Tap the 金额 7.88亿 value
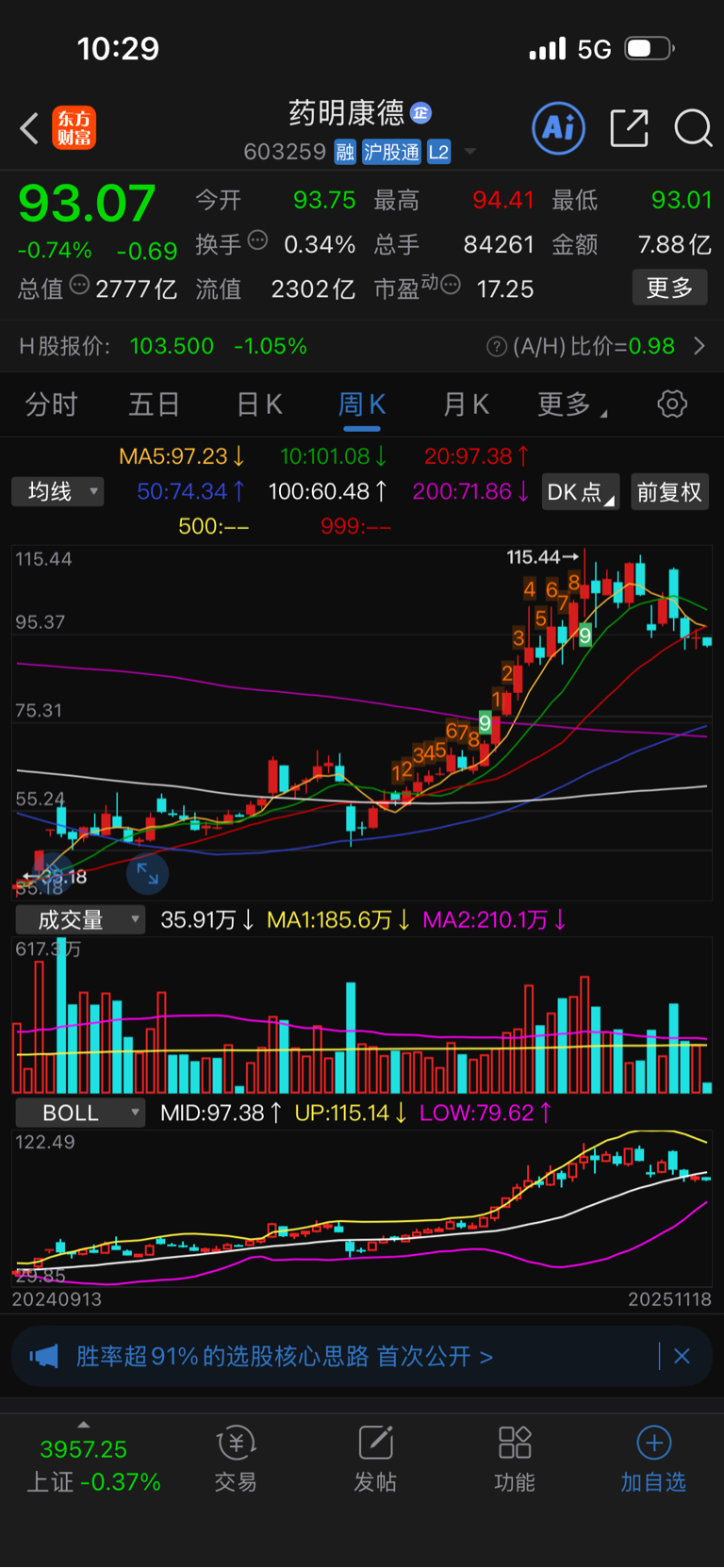Viewport: 724px width, 1568px height. (x=674, y=244)
